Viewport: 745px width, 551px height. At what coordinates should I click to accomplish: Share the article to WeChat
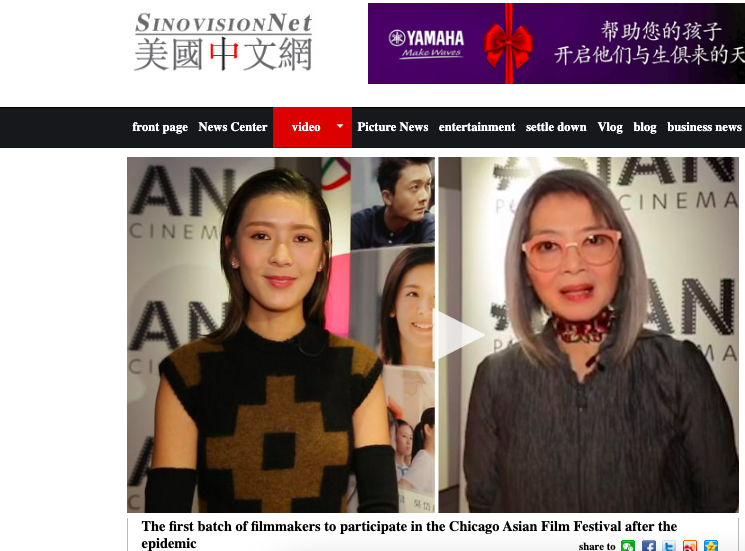628,546
